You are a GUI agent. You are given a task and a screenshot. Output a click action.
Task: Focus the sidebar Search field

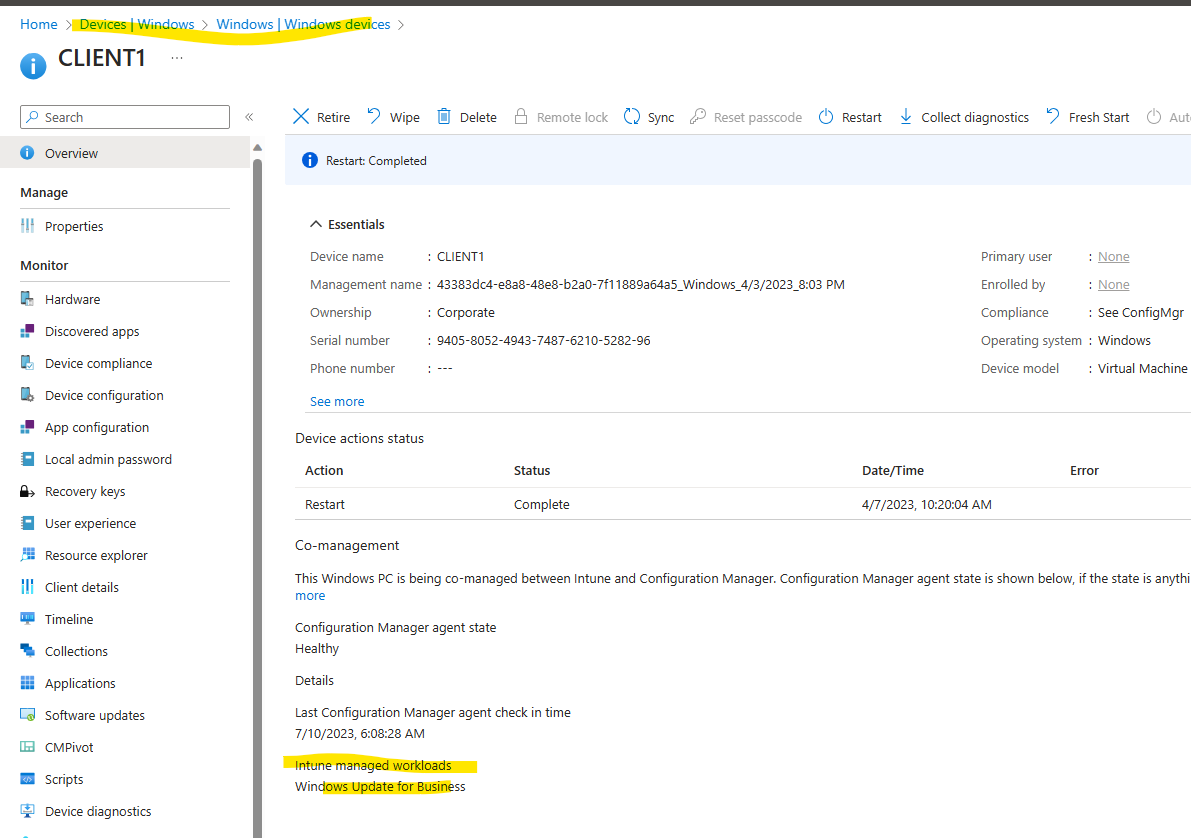125,117
